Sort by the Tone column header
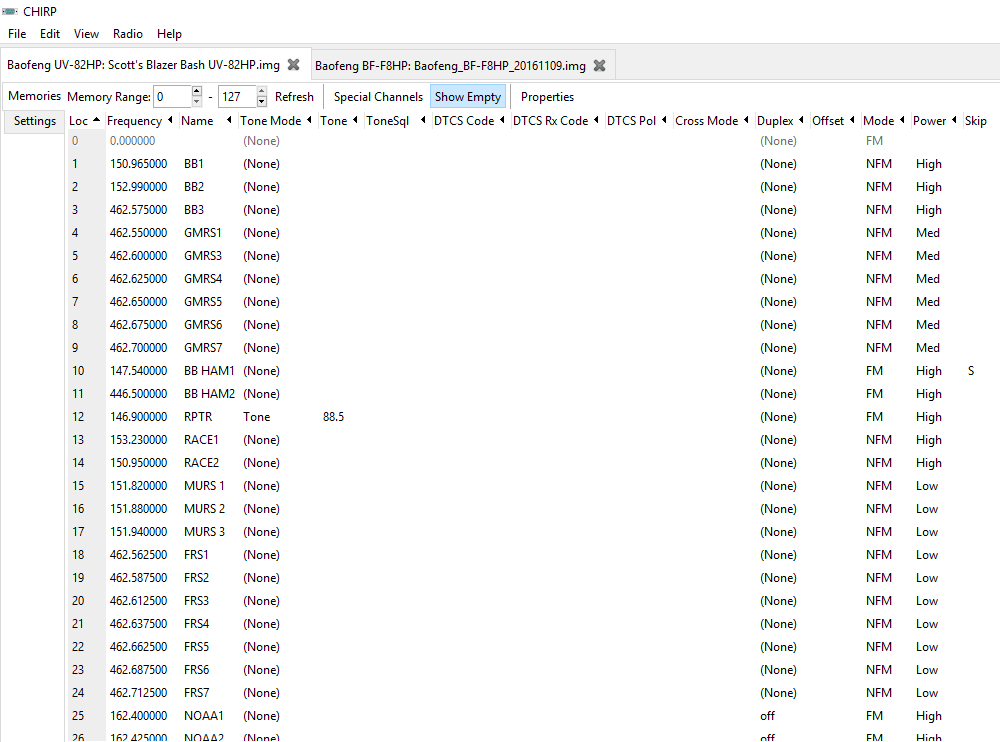 point(339,121)
